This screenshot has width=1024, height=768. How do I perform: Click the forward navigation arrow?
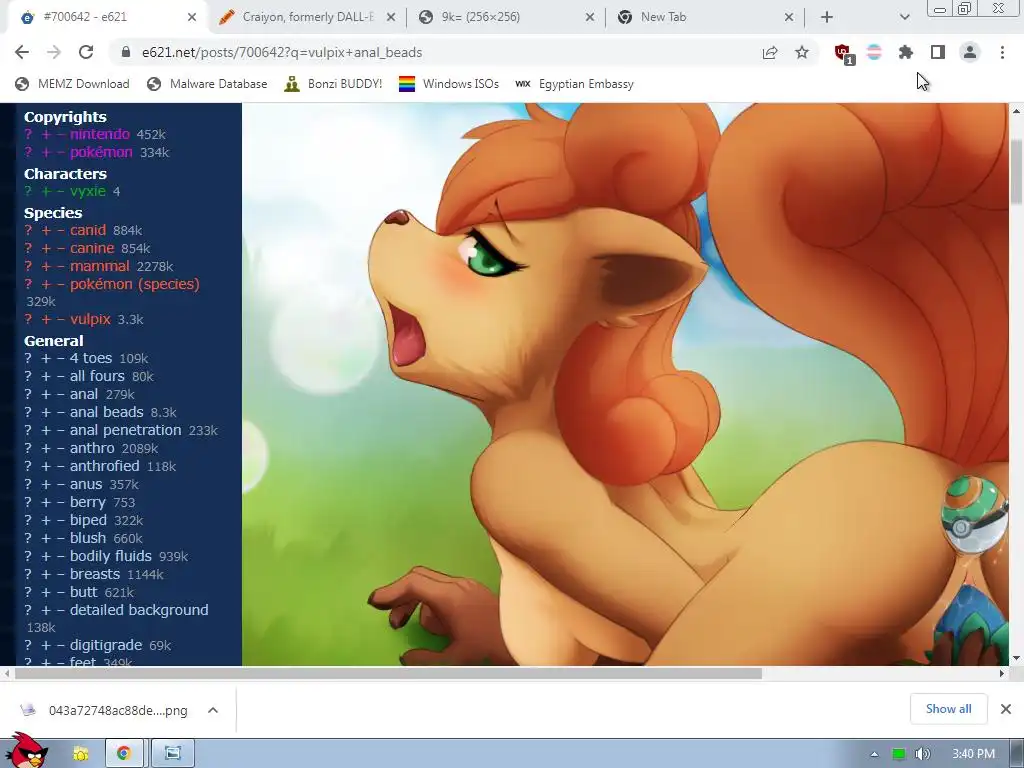54,52
